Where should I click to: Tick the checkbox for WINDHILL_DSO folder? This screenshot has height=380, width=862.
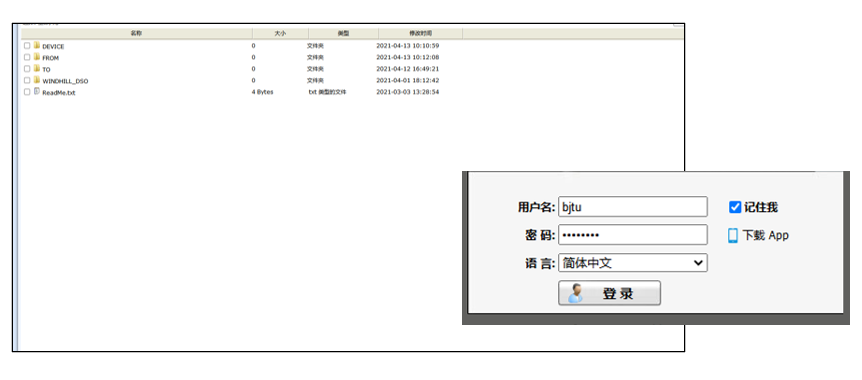pos(27,81)
